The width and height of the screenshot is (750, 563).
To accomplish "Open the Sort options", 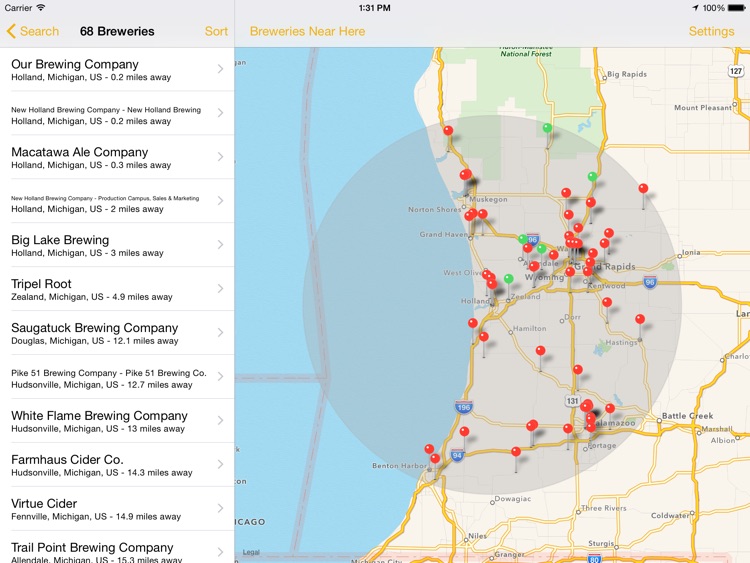I will click(x=216, y=32).
